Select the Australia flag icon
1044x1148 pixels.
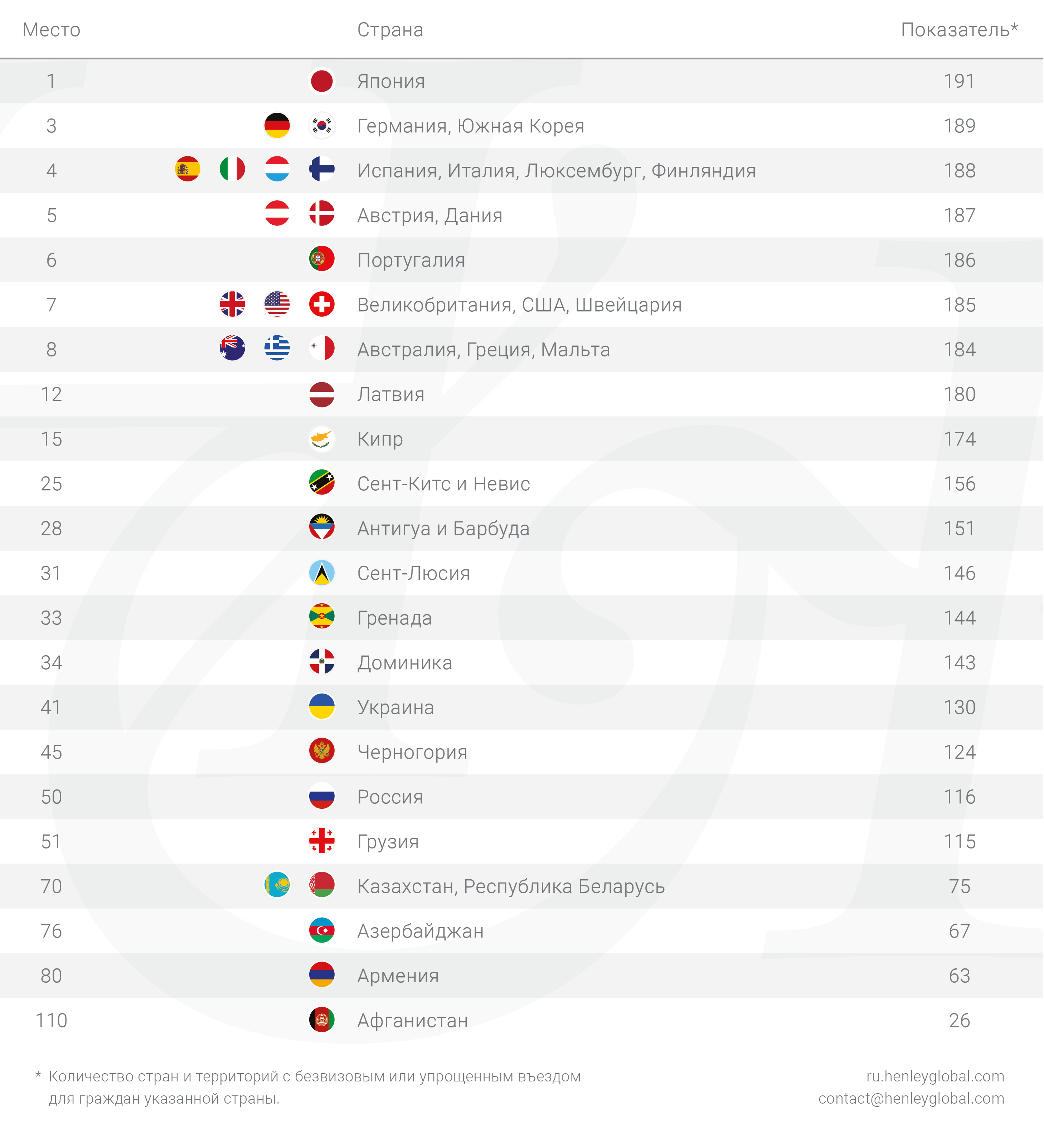pyautogui.click(x=232, y=349)
